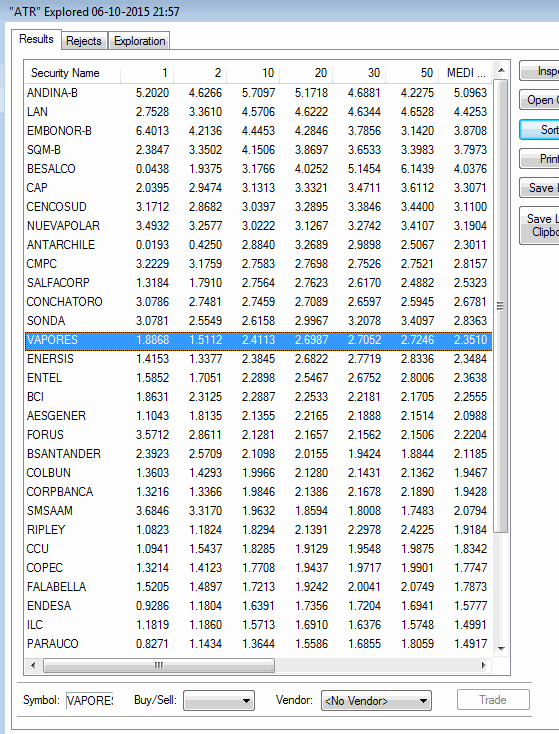559x734 pixels.
Task: Select the NUEVAPOLAR row
Action: 258,226
